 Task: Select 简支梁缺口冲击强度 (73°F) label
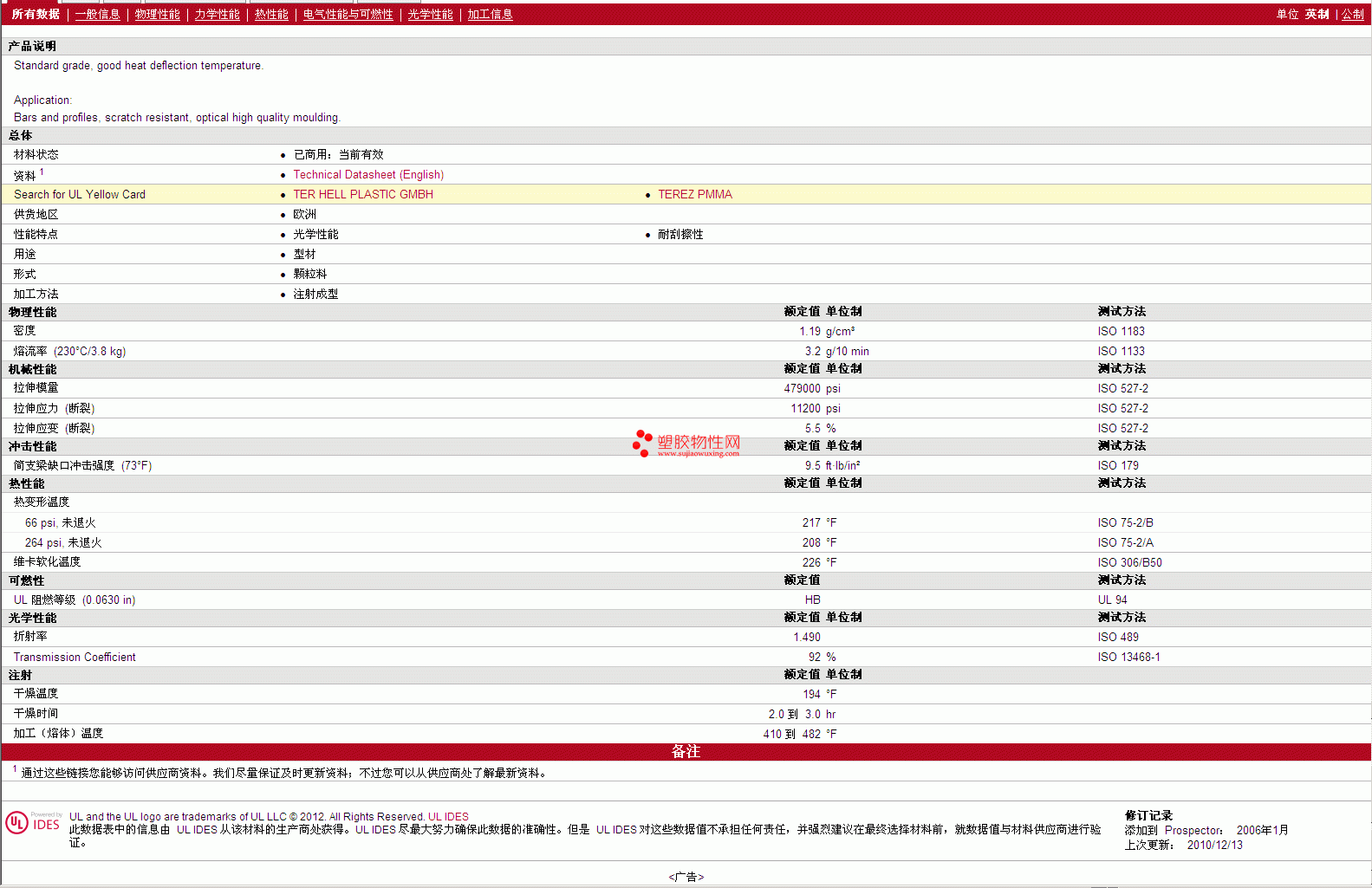(x=82, y=465)
